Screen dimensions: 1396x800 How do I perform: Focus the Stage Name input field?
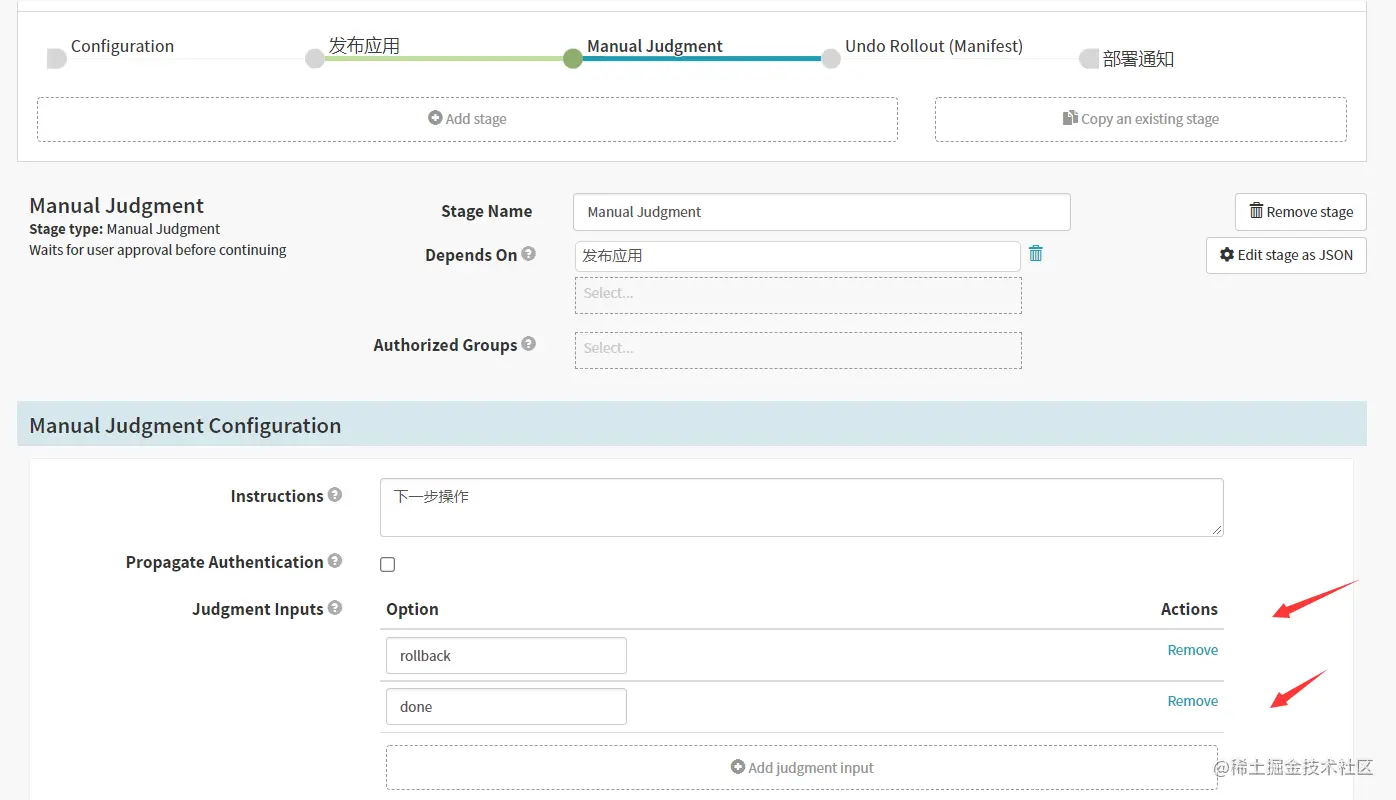[822, 212]
